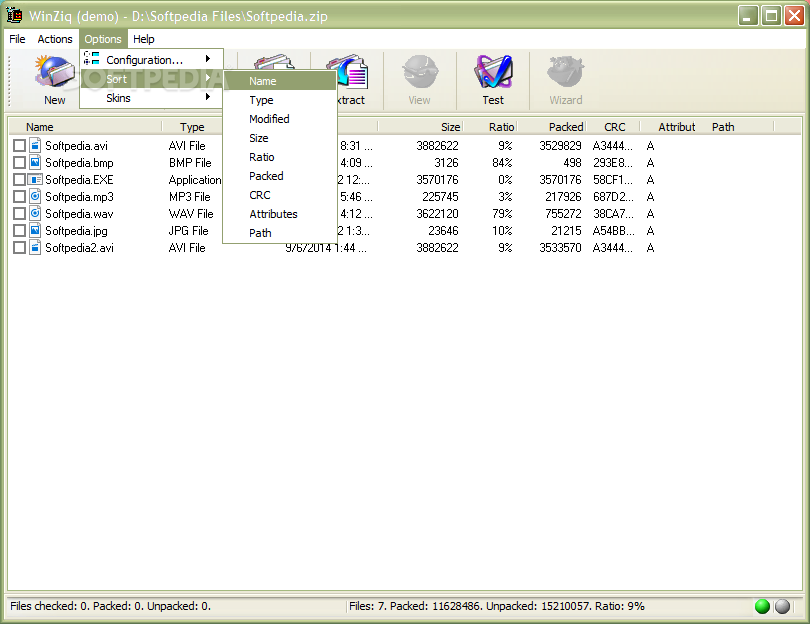This screenshot has width=810, height=624.
Task: Choose Sort in the Options menu
Action: tap(151, 79)
